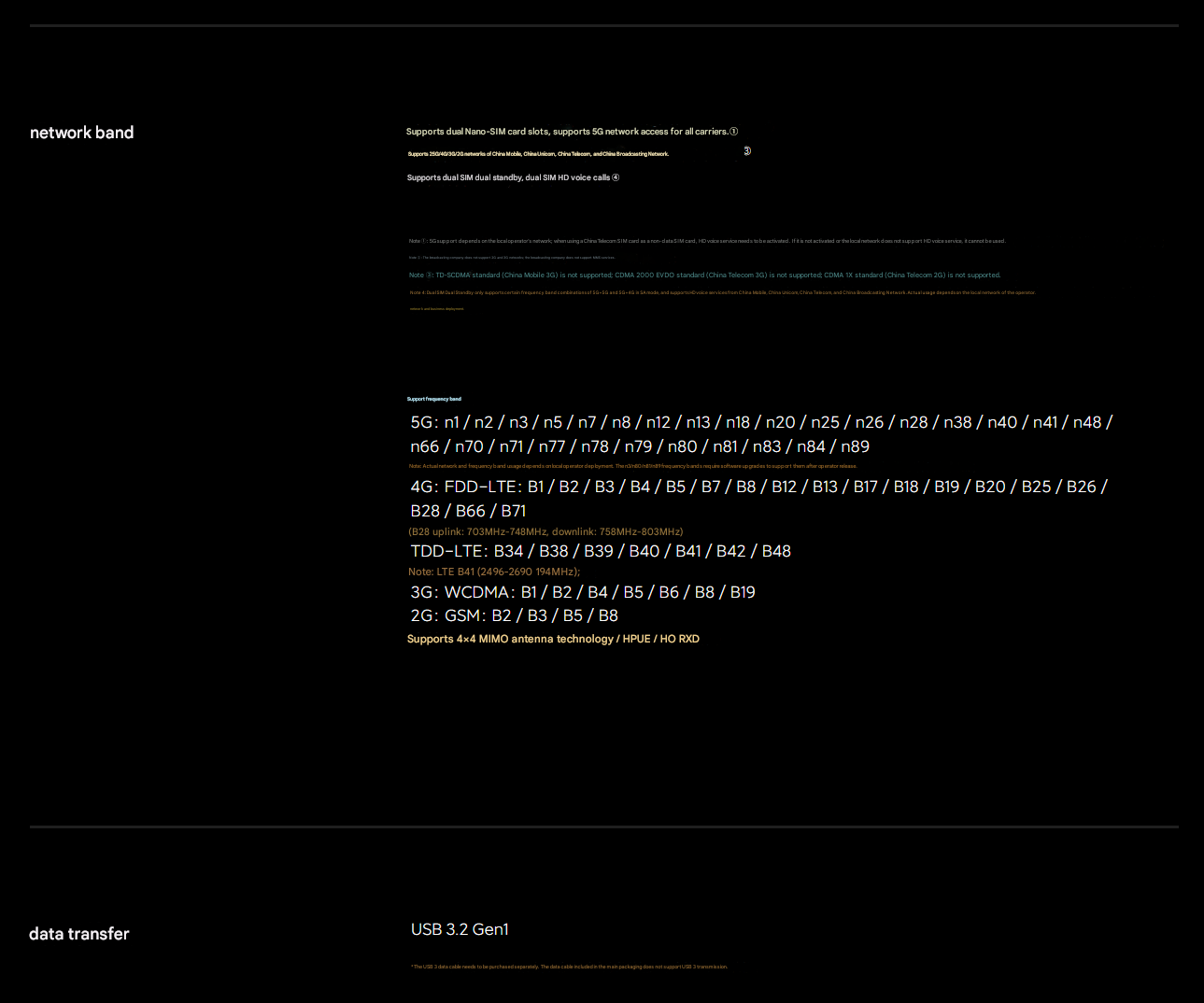
Task: Click 'Supports dual Nano-SIM card slots' line
Action: (566, 132)
